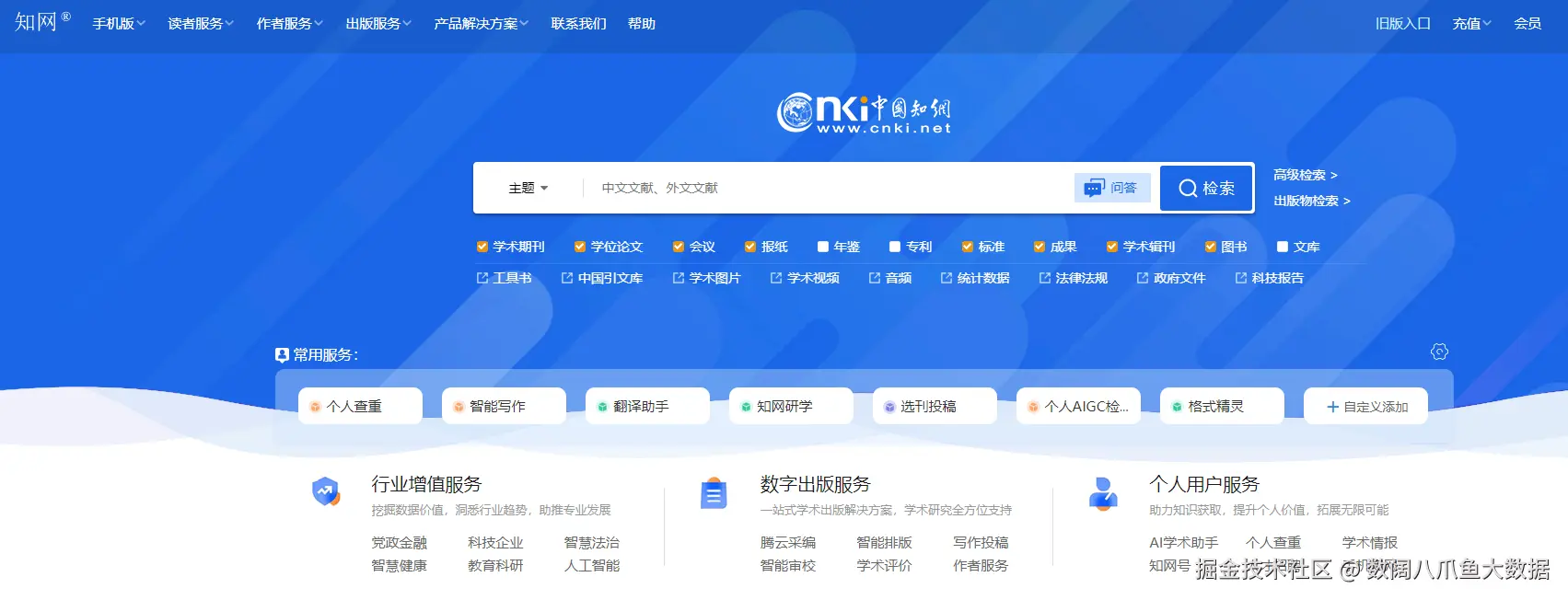This screenshot has width=1568, height=600.
Task: Open the 智慧法治 link
Action: click(x=592, y=543)
